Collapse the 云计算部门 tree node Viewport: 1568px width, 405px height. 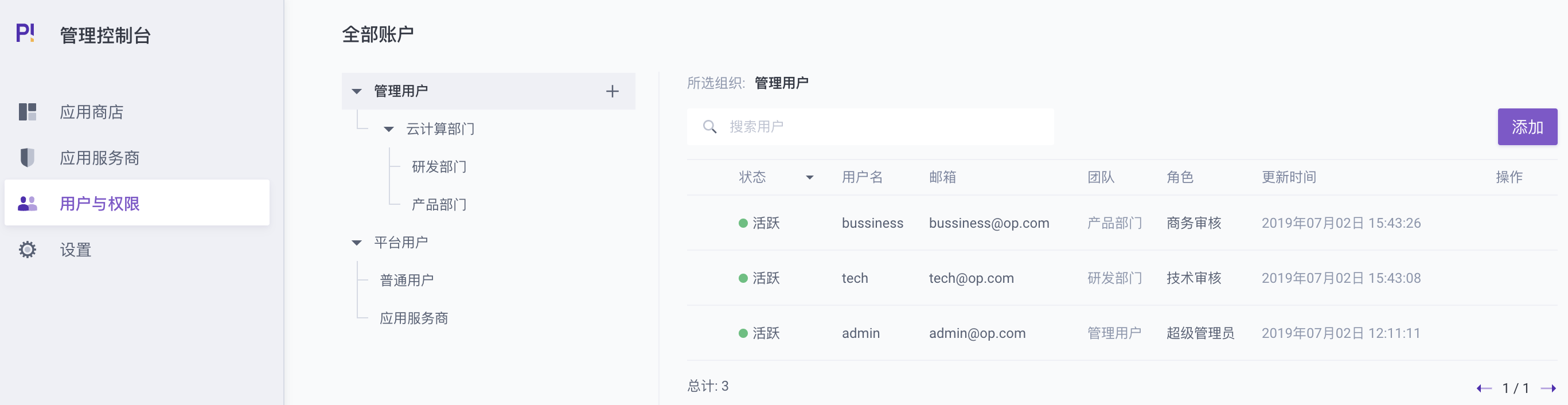tap(389, 129)
